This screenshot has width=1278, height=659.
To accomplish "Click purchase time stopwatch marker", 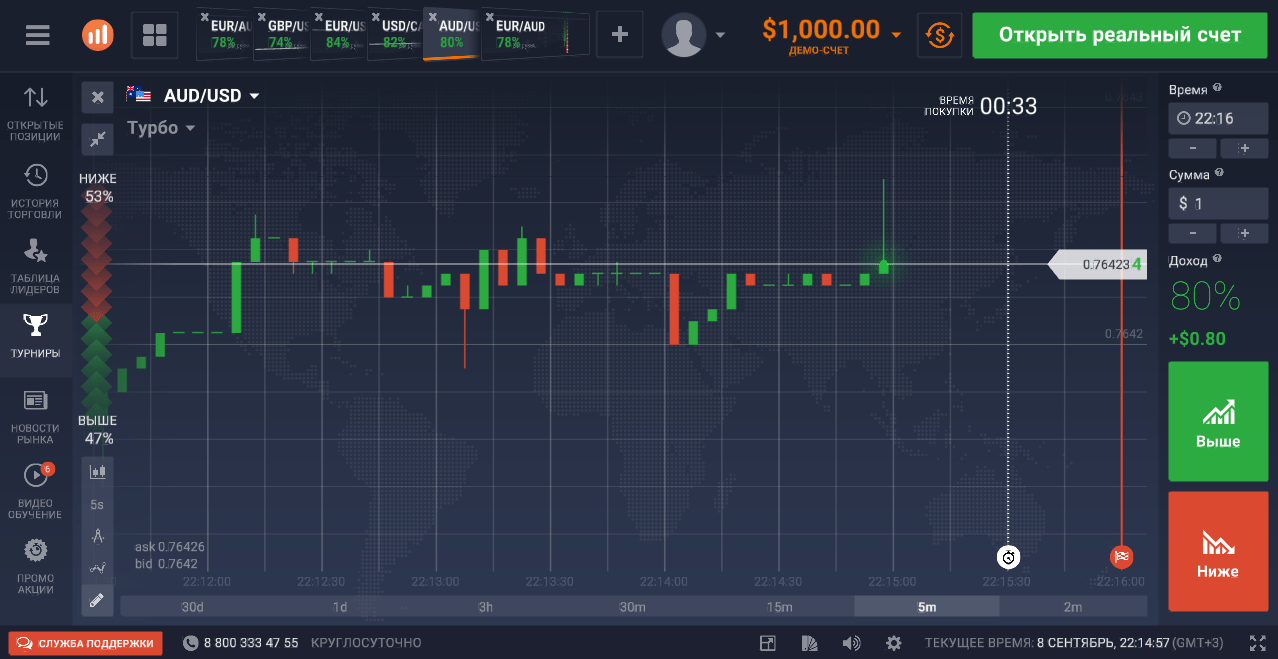I will tap(1008, 557).
